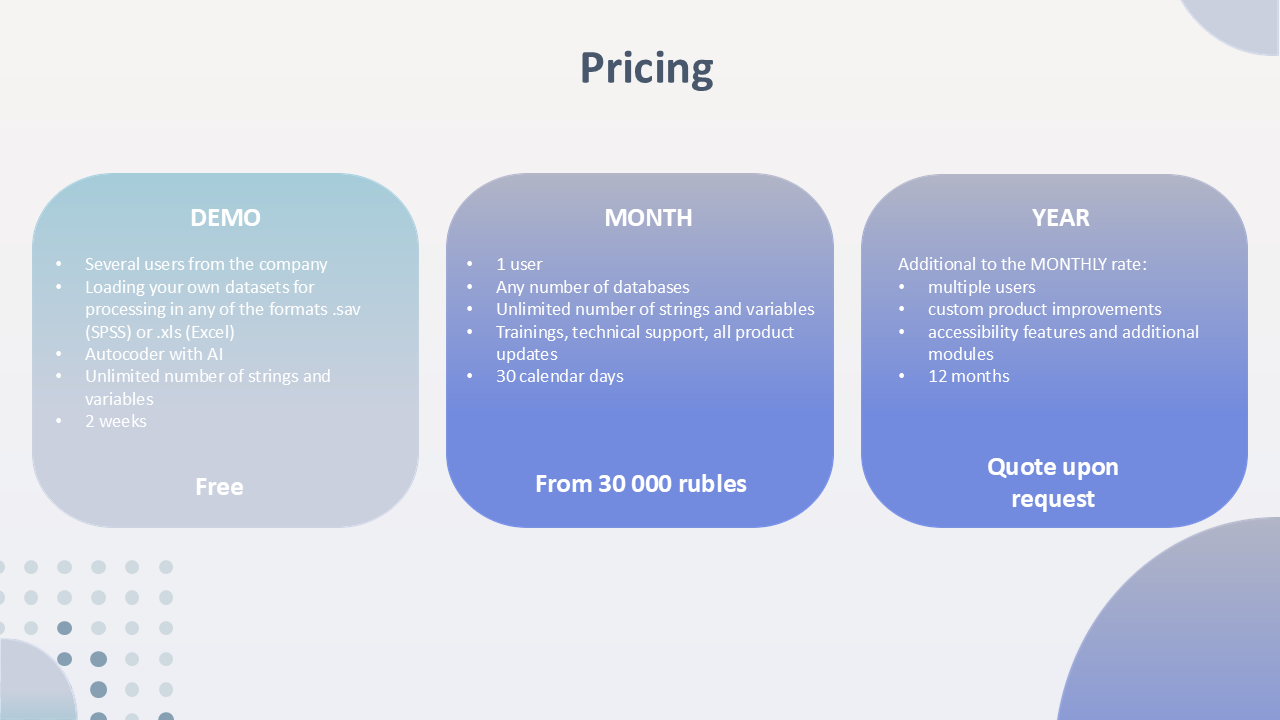Click the From 30 000 rubles price
The height and width of the screenshot is (720, 1280).
click(641, 484)
